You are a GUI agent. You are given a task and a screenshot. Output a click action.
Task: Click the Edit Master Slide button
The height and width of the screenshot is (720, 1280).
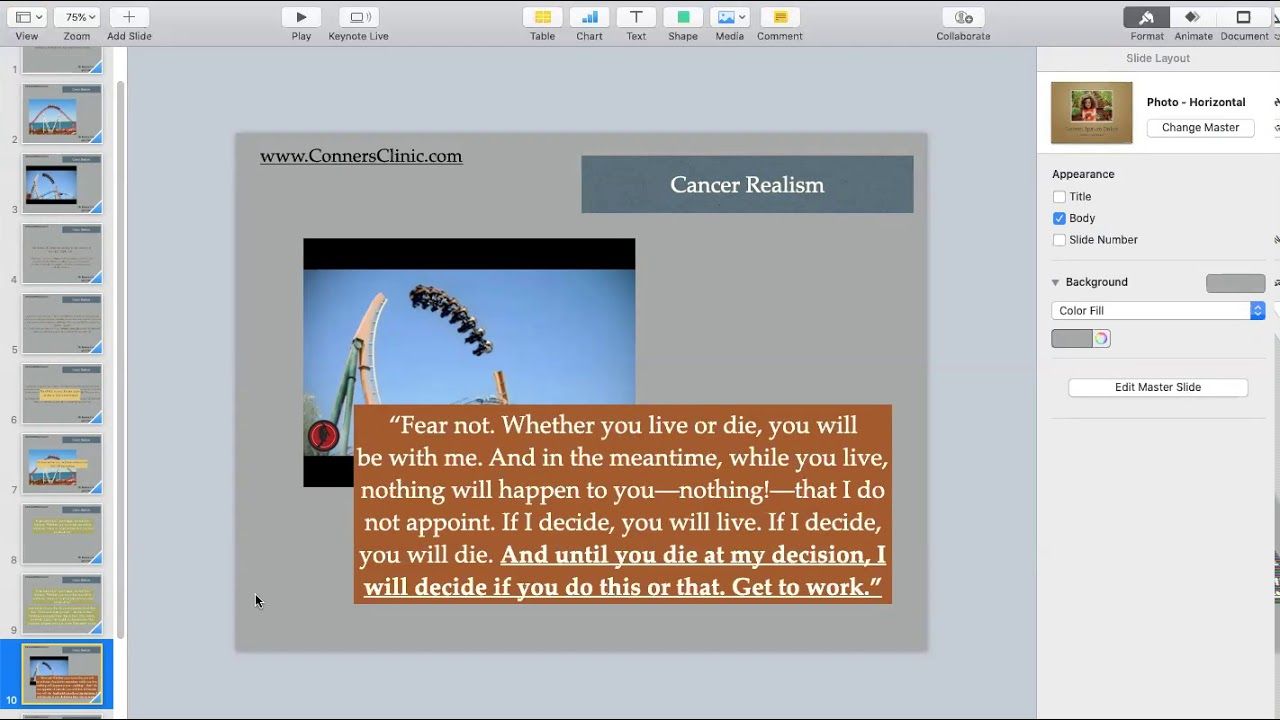pyautogui.click(x=1158, y=387)
